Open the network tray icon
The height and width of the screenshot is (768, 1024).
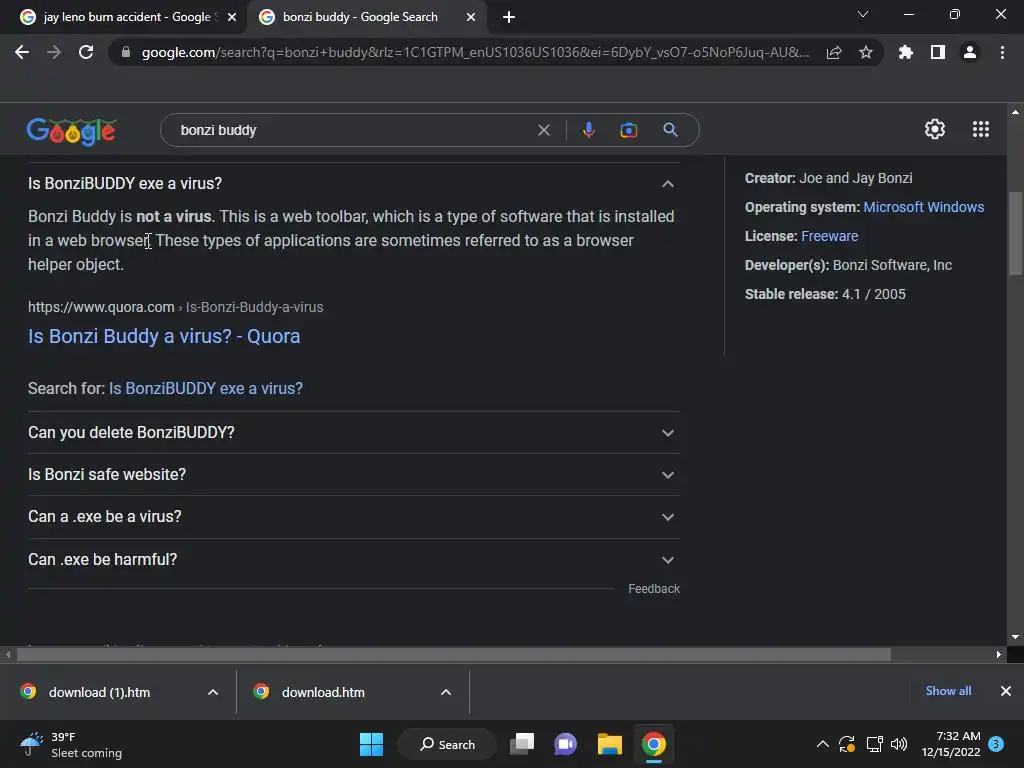(874, 744)
